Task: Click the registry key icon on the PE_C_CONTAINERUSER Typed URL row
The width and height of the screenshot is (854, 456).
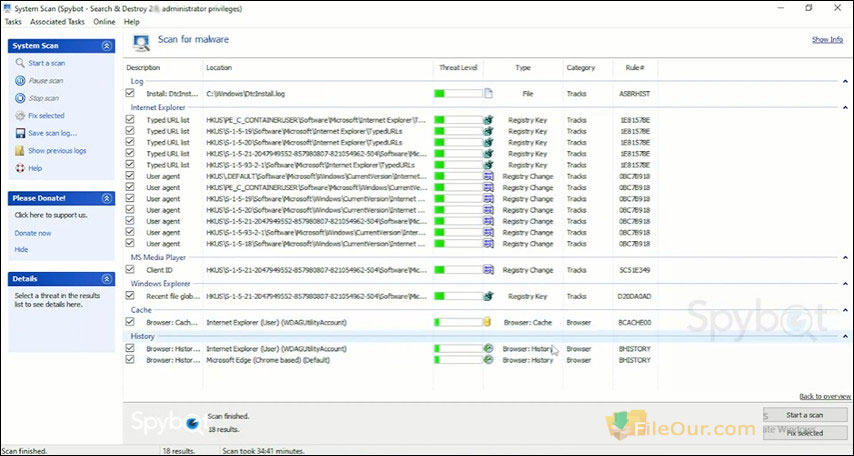Action: [x=489, y=119]
